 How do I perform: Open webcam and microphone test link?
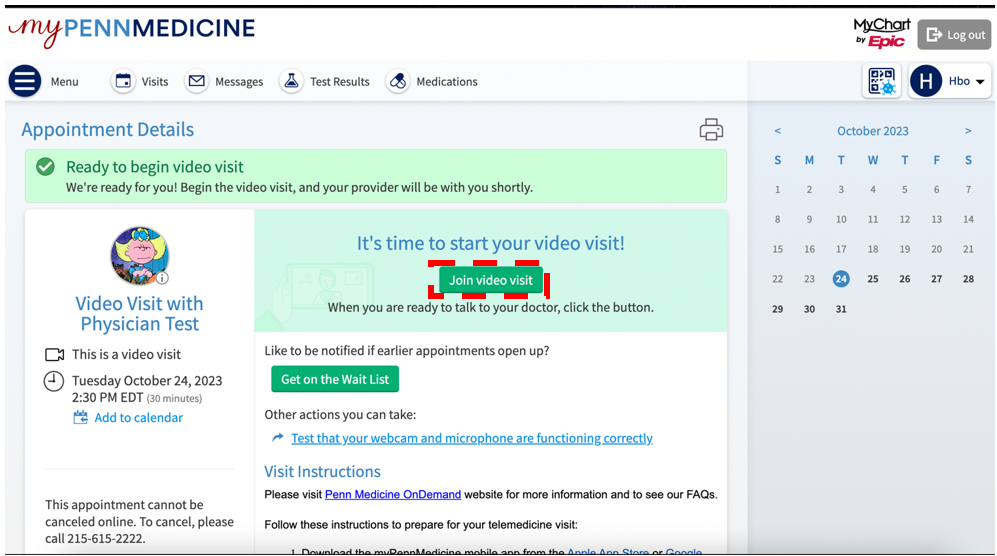[x=472, y=438]
